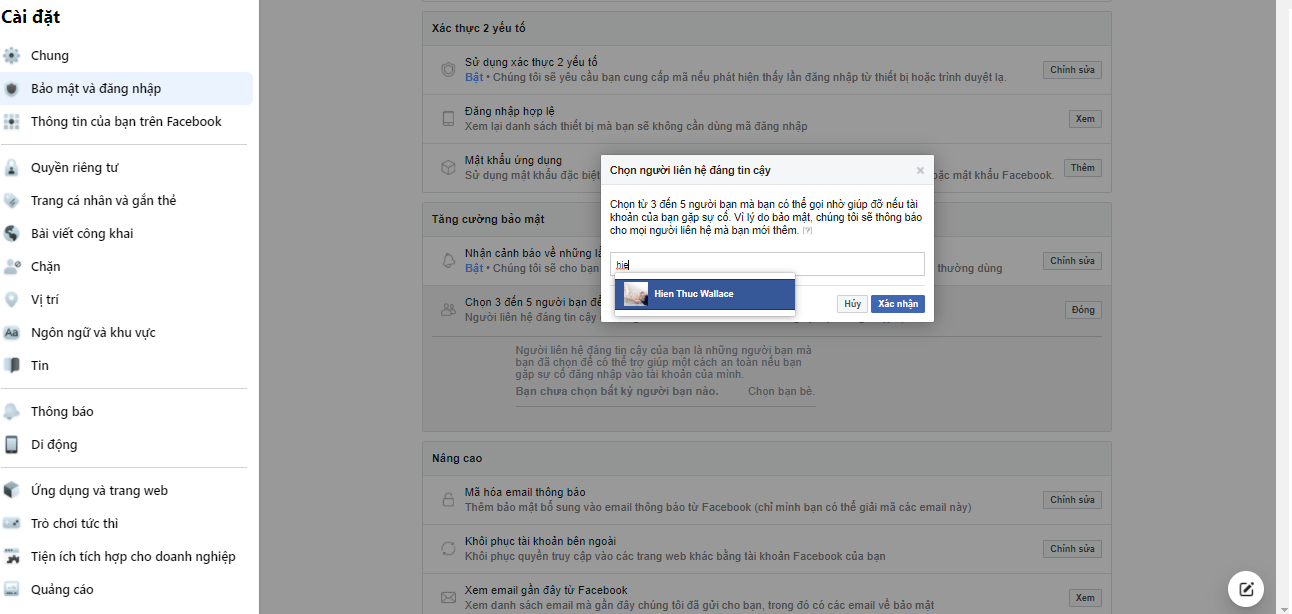The height and width of the screenshot is (614, 1292).
Task: Click Đóng button for trusted contacts row
Action: click(x=1083, y=310)
